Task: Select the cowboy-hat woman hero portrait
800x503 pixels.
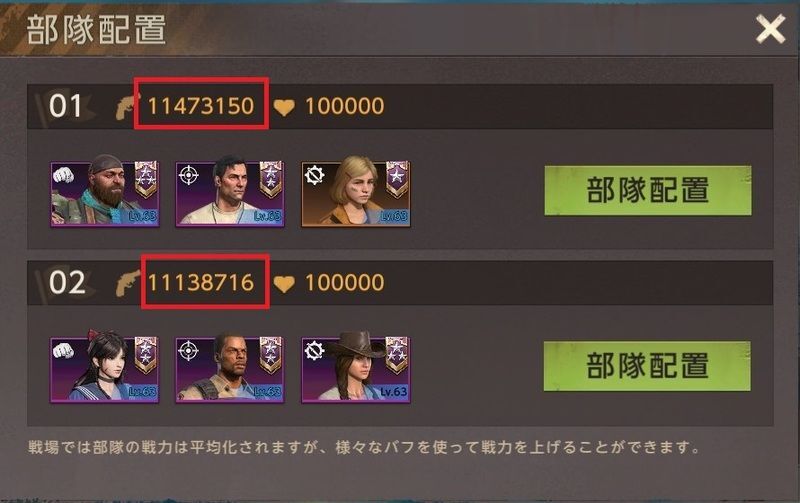Action: tap(356, 369)
